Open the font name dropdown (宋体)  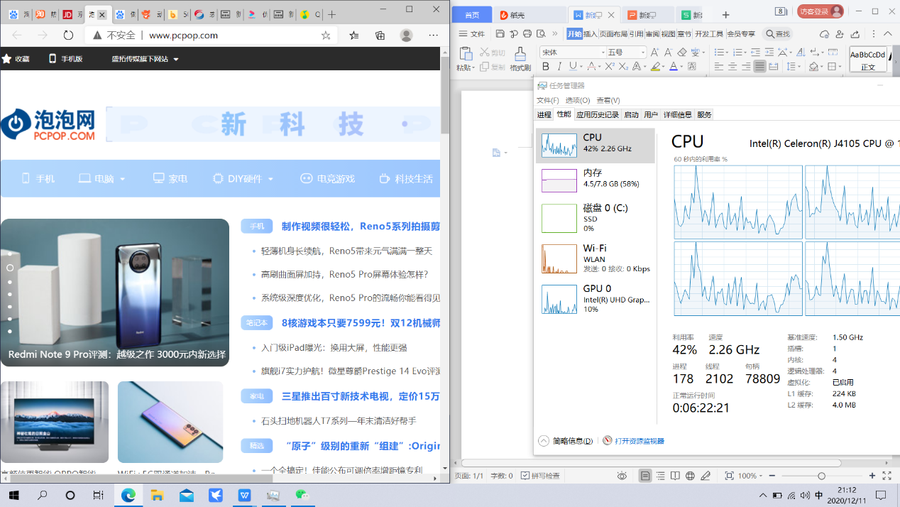(x=570, y=52)
